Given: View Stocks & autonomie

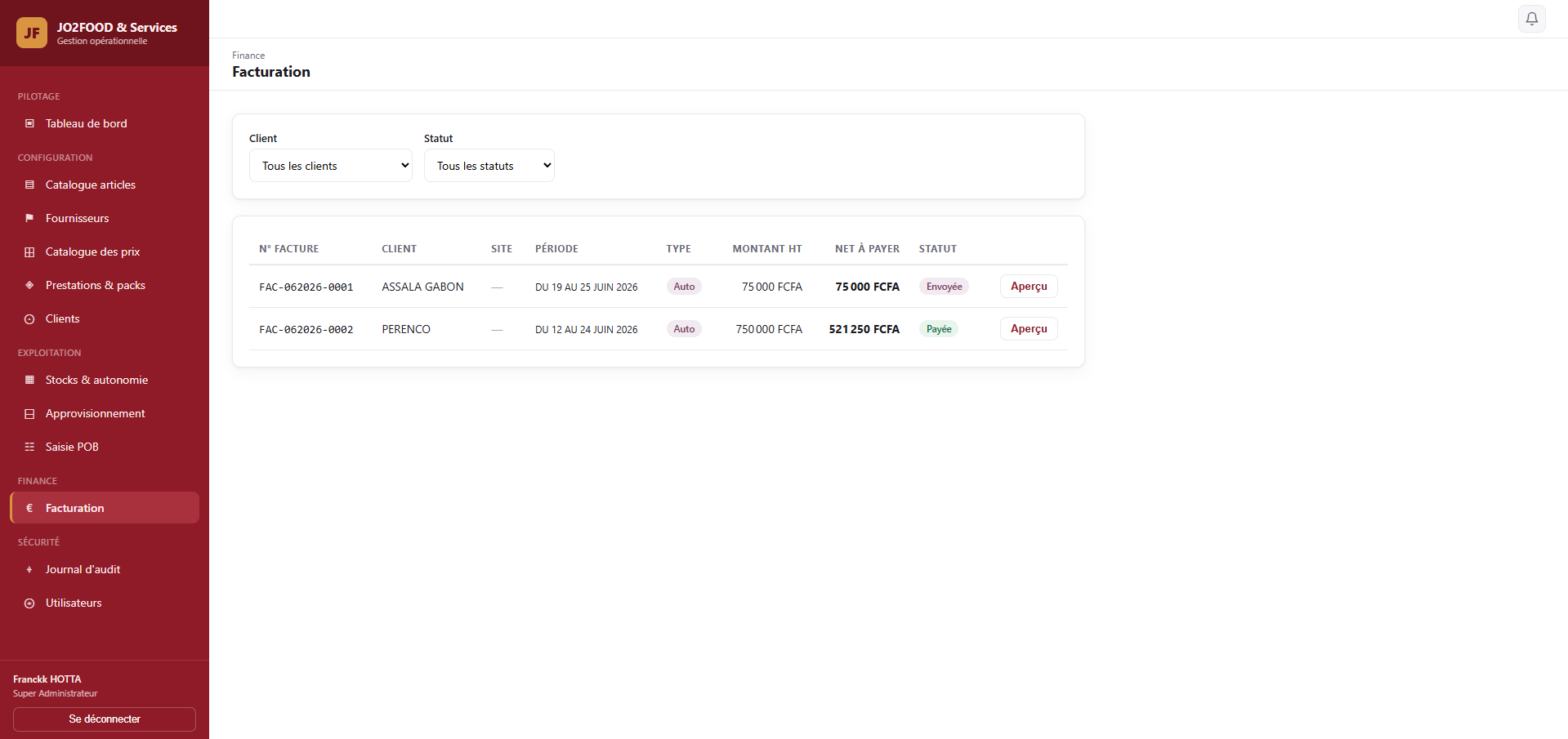Looking at the screenshot, I should point(105,380).
